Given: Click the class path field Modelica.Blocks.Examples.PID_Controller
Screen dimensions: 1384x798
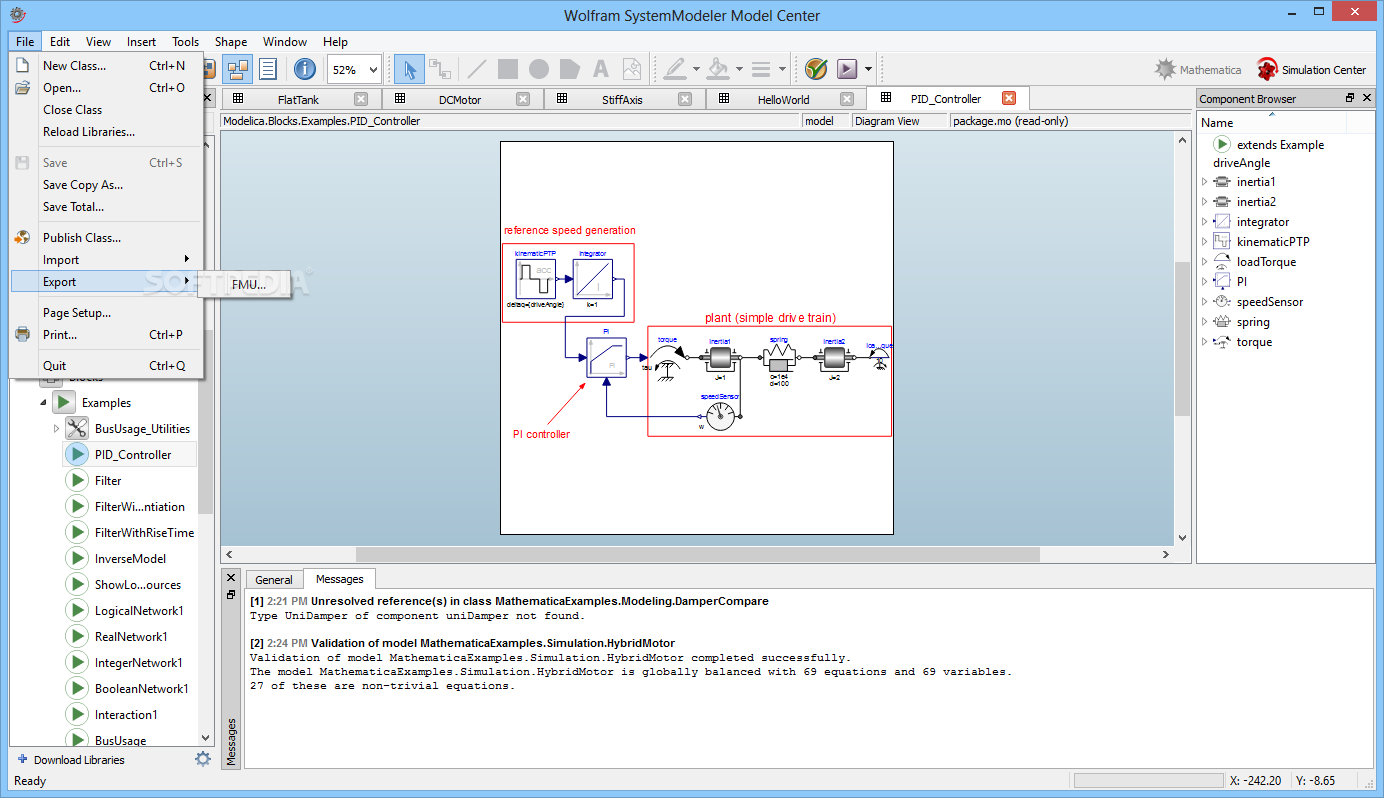Looking at the screenshot, I should [x=510, y=121].
